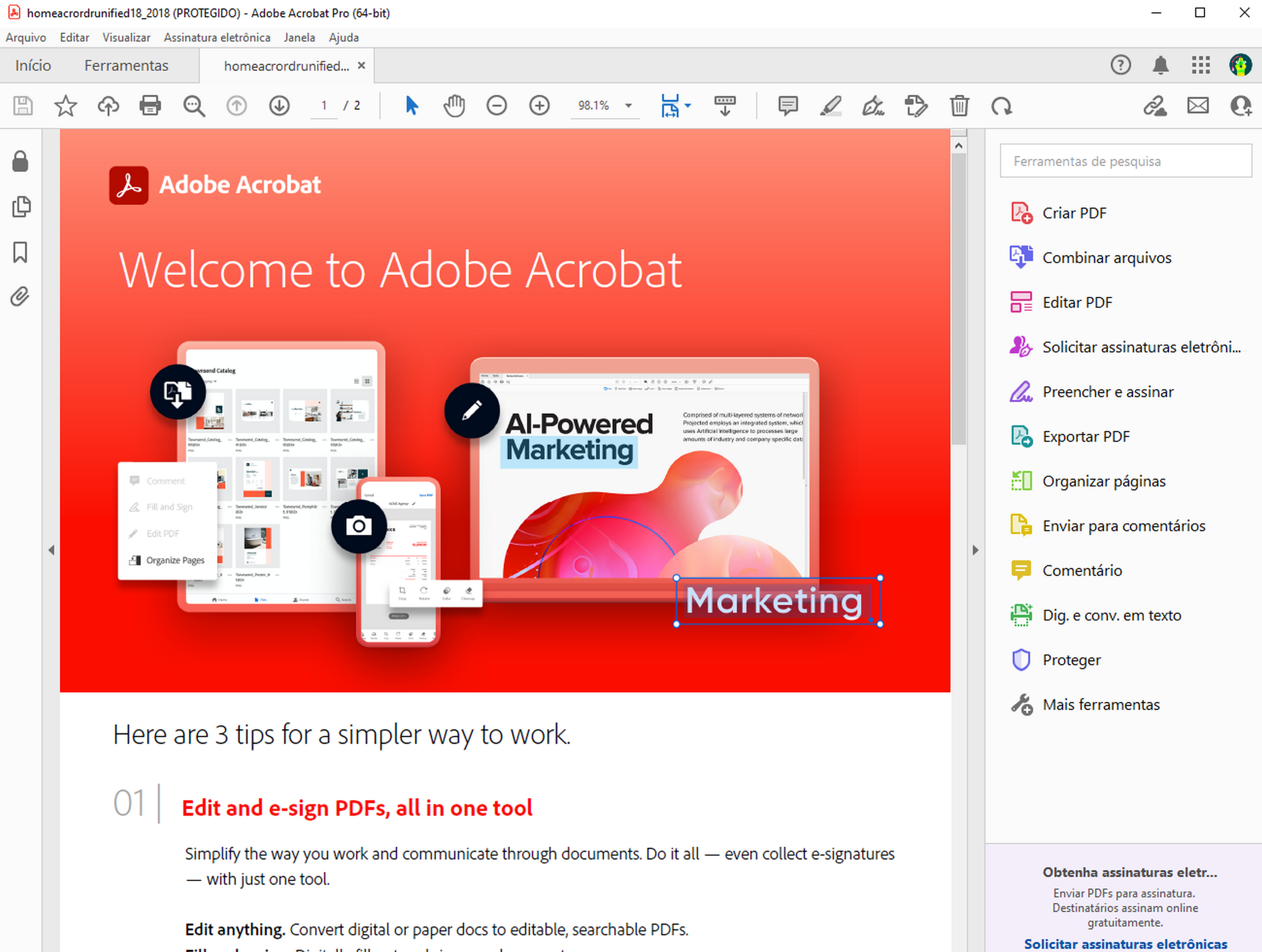Click the current page number field
The width and height of the screenshot is (1262, 952).
pos(324,106)
